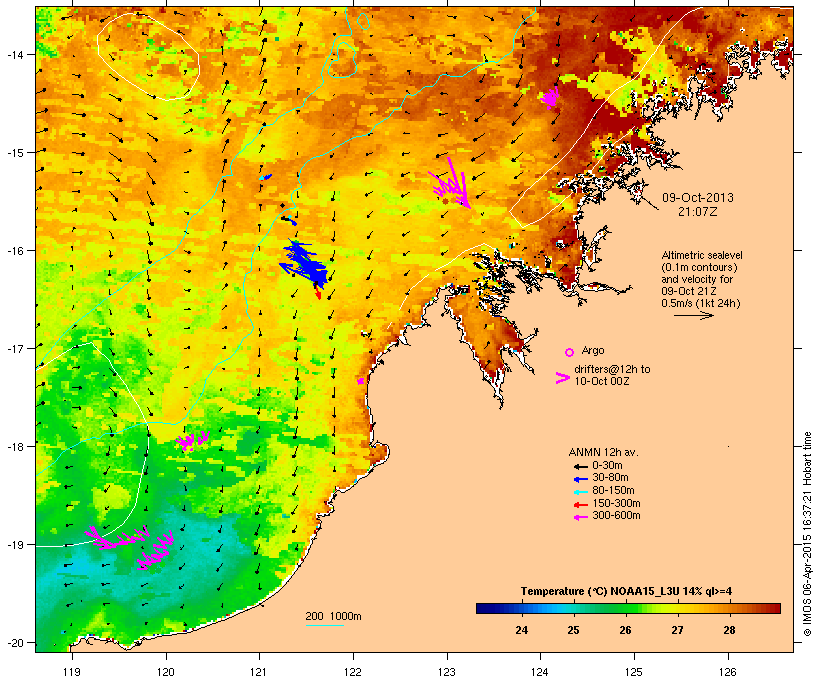The image size is (820, 680).
Task: Click the red current arrow below blue cluster
Action: [x=317, y=291]
